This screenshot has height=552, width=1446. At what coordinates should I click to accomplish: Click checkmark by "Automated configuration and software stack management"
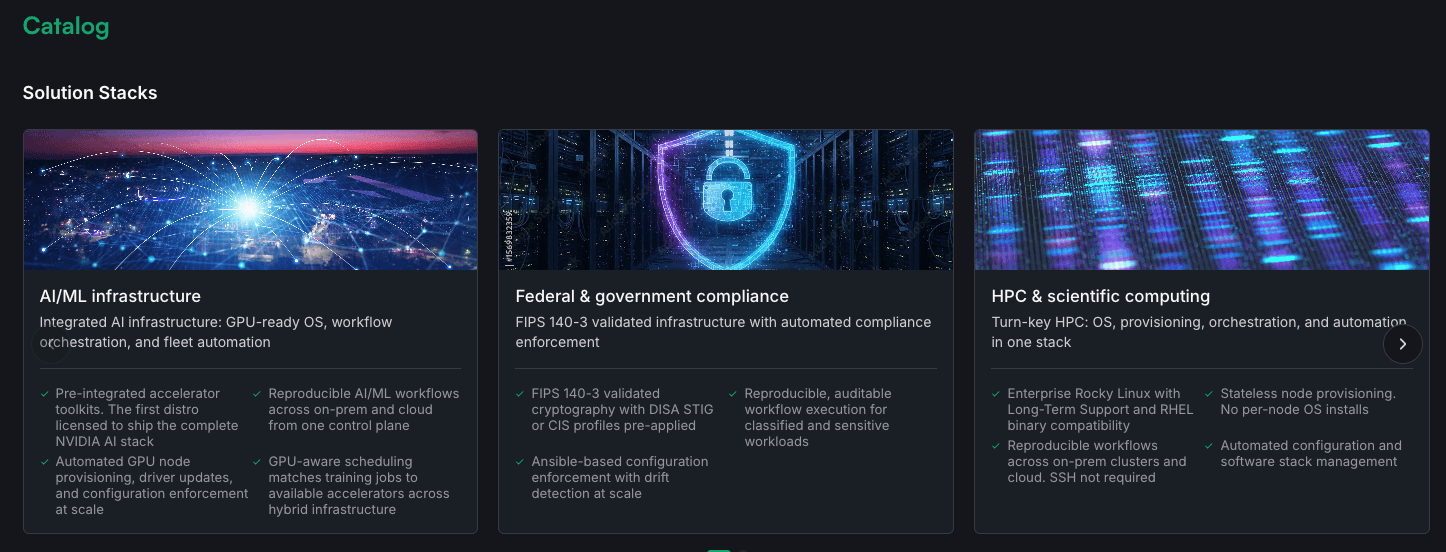(x=1210, y=446)
